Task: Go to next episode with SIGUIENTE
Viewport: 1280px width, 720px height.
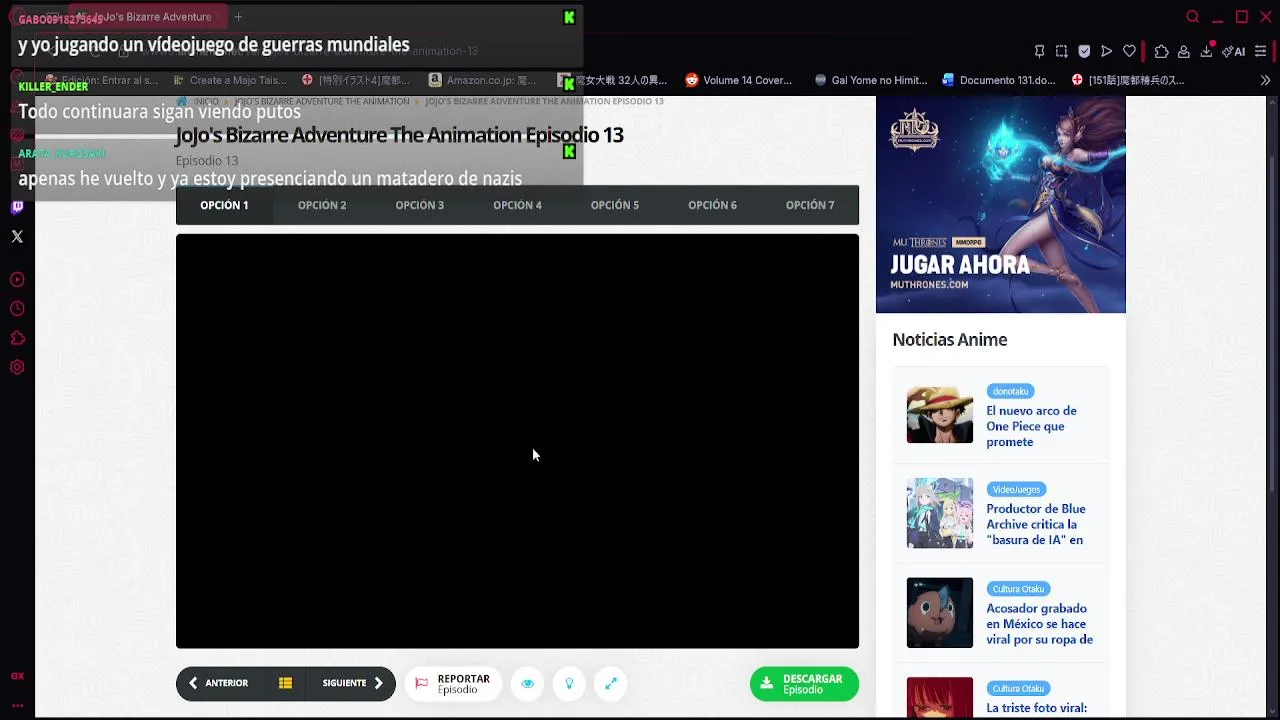Action: pyautogui.click(x=353, y=683)
